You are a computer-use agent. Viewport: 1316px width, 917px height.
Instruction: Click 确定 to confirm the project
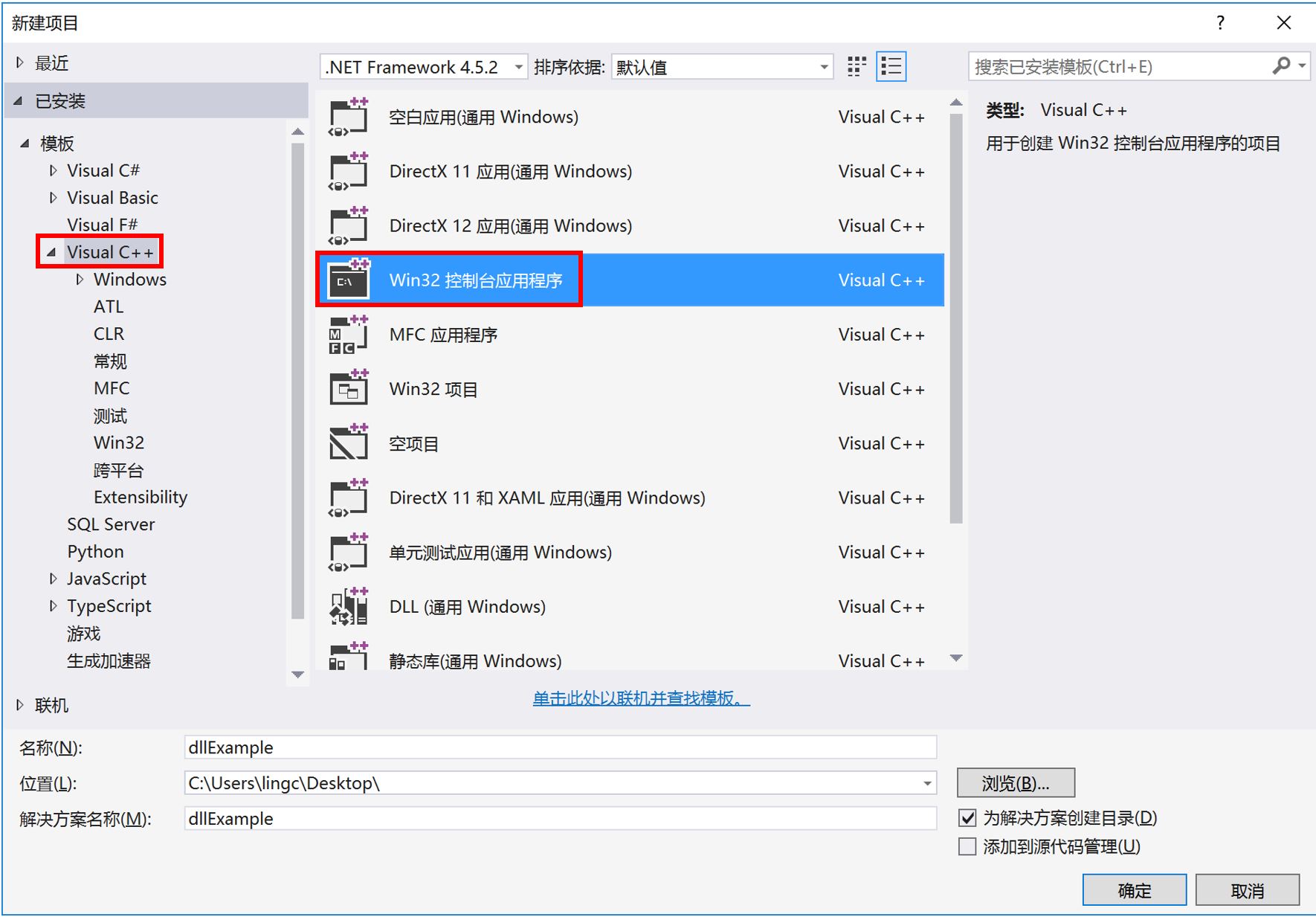point(1134,890)
